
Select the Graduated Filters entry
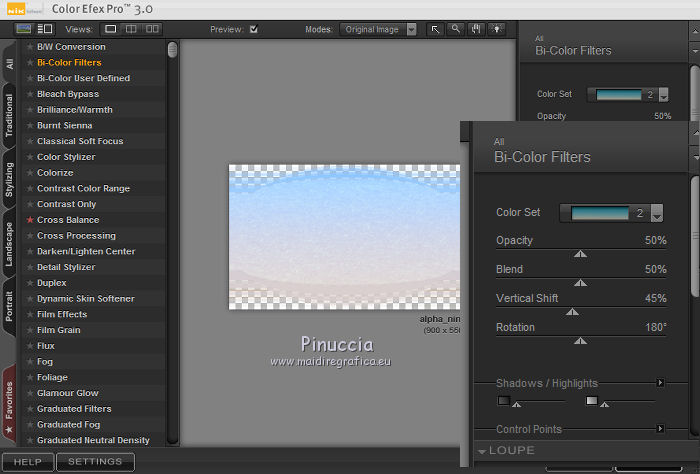[74, 408]
